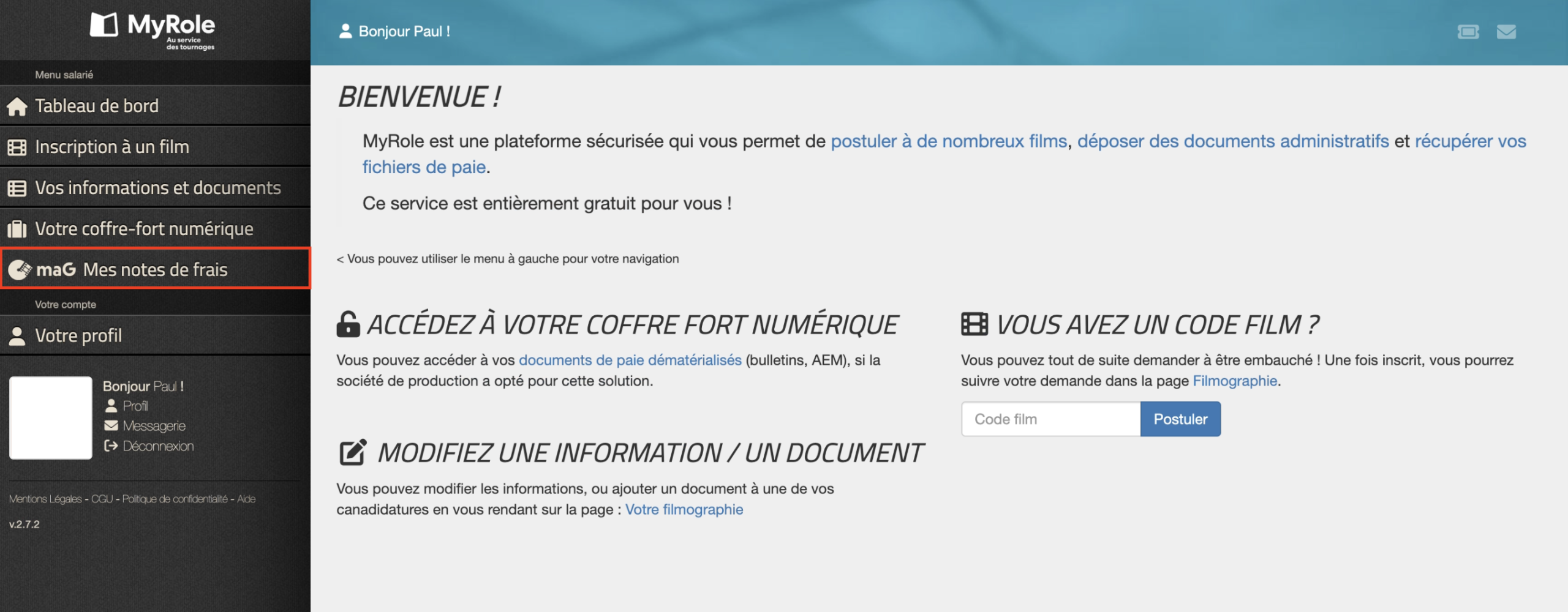
Task: Click the Déconnexion logout link
Action: tap(157, 446)
